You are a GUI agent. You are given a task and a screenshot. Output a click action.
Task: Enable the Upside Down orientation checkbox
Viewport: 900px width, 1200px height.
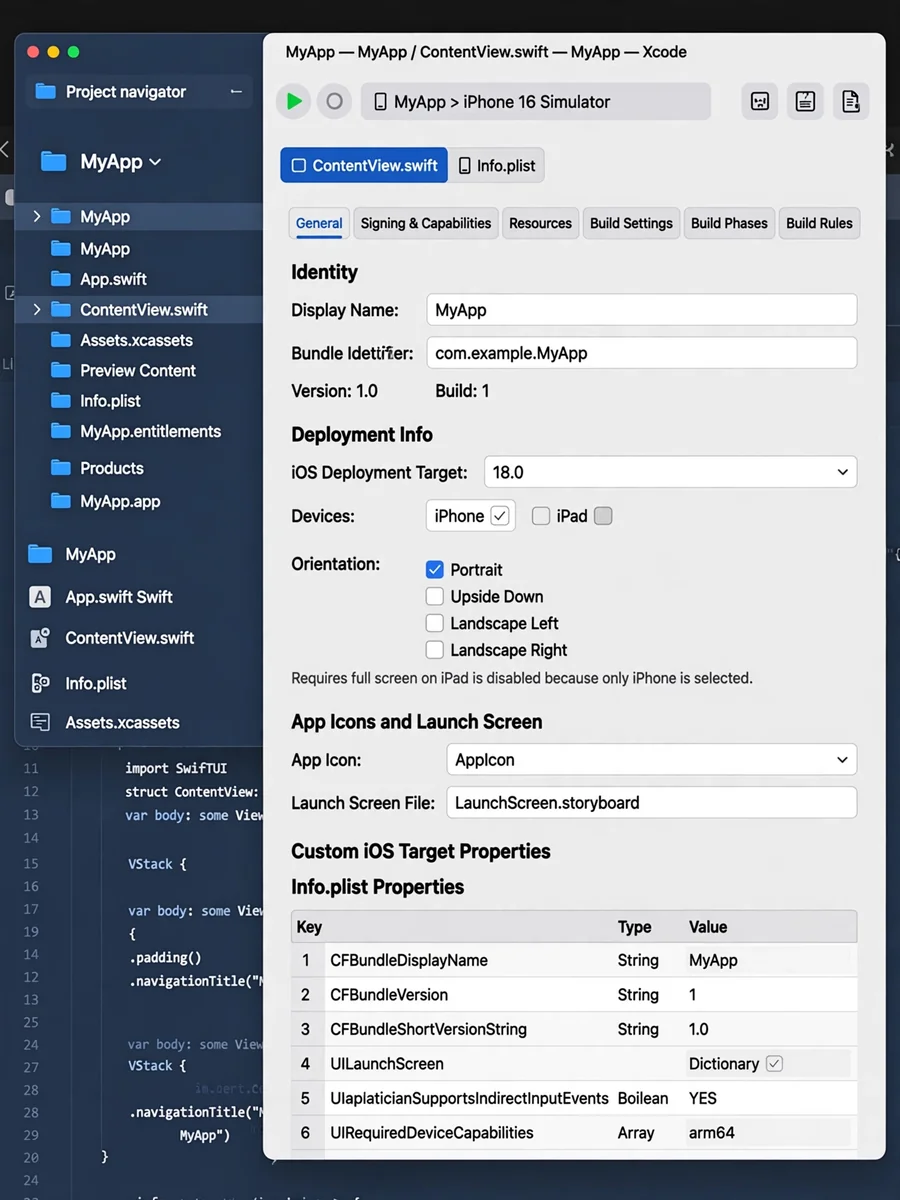pos(434,597)
